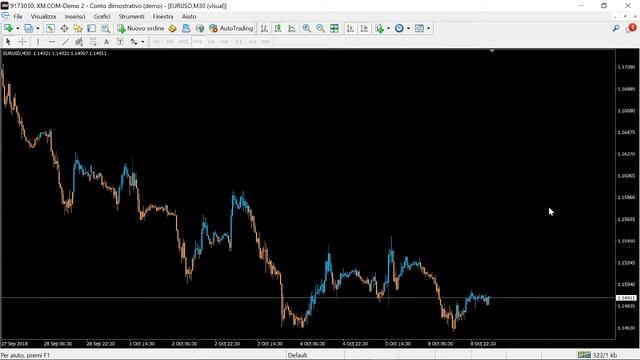Expand the Indicators dropdown arrow
Screen dimensions: 640x360
tap(388, 28)
